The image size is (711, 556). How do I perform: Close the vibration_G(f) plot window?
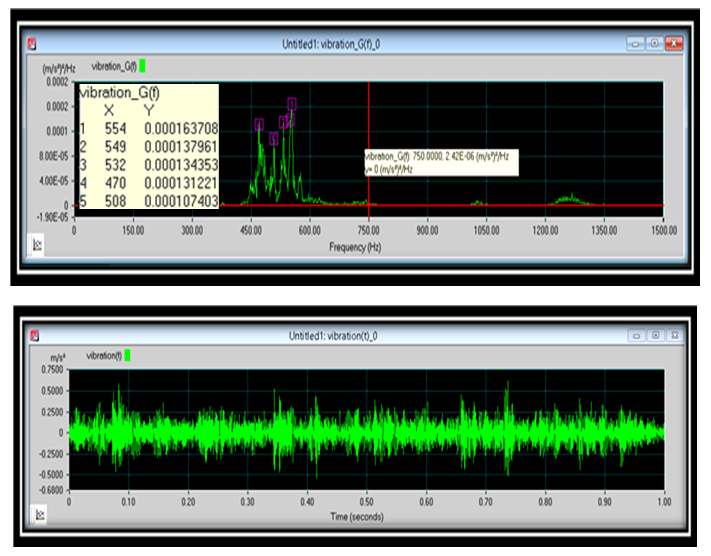click(674, 44)
